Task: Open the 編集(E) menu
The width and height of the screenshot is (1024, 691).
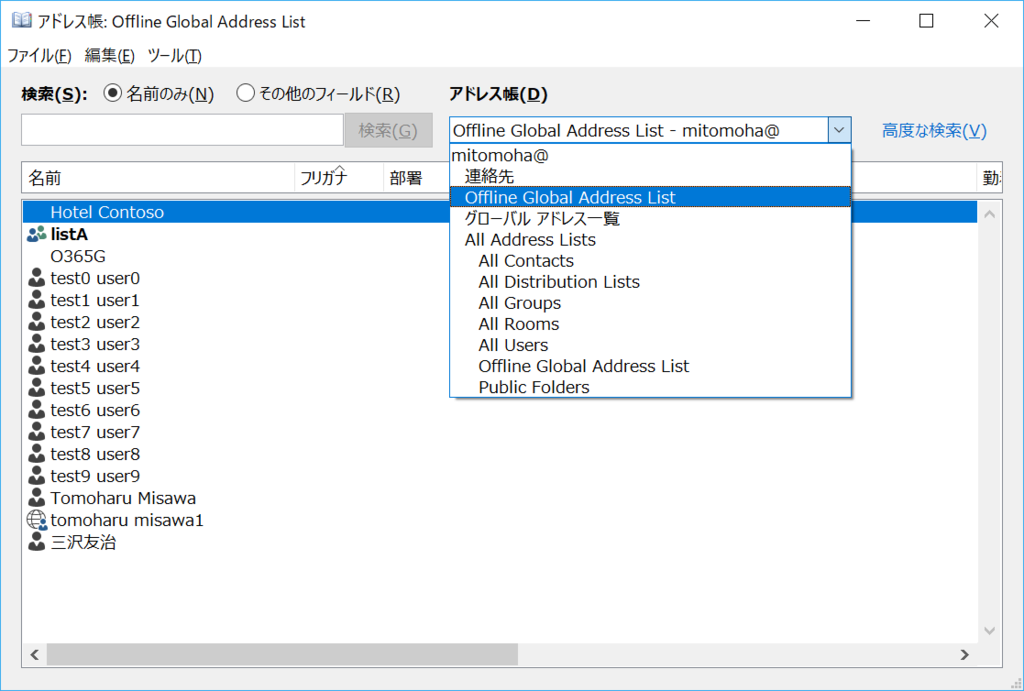Action: point(109,56)
